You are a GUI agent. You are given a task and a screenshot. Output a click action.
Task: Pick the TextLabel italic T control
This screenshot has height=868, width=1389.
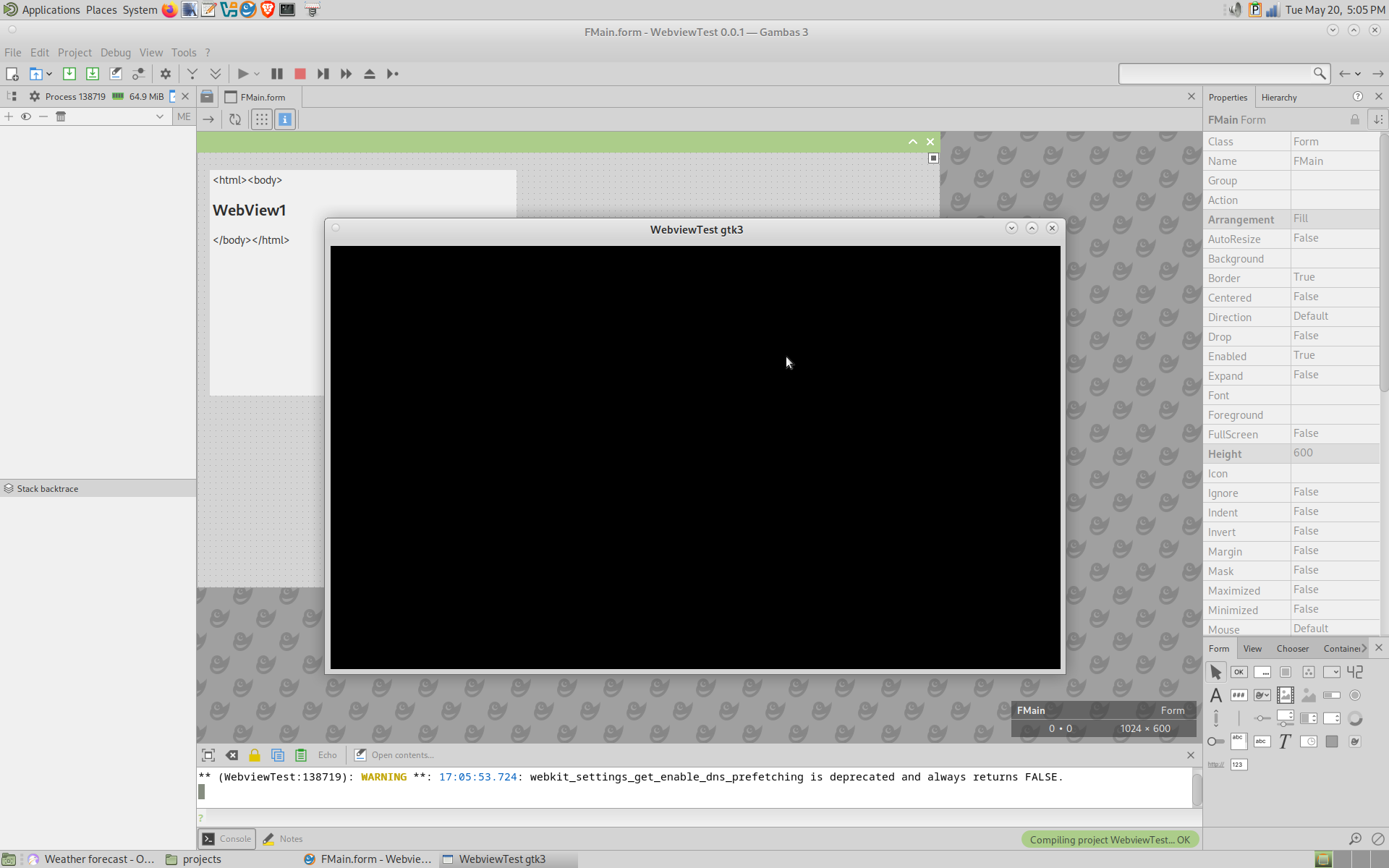pyautogui.click(x=1285, y=741)
